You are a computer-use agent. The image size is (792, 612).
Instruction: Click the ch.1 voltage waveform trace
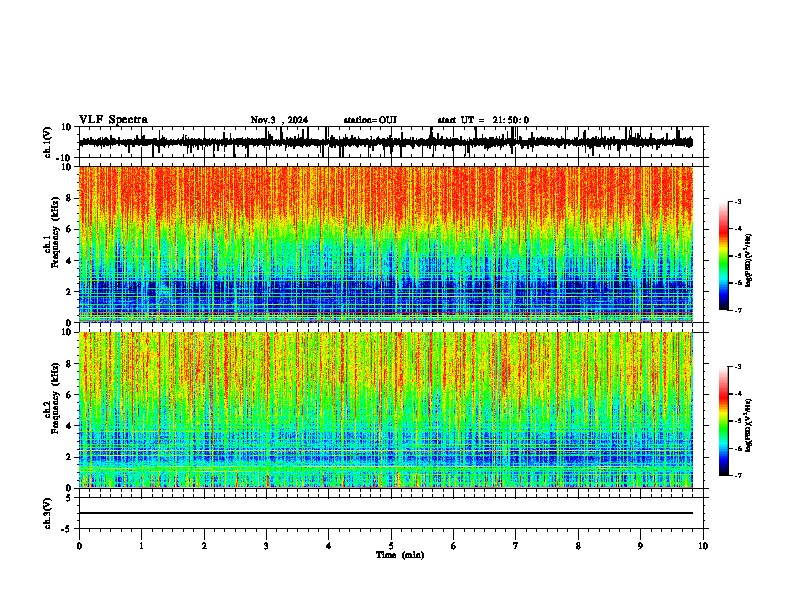[386, 142]
